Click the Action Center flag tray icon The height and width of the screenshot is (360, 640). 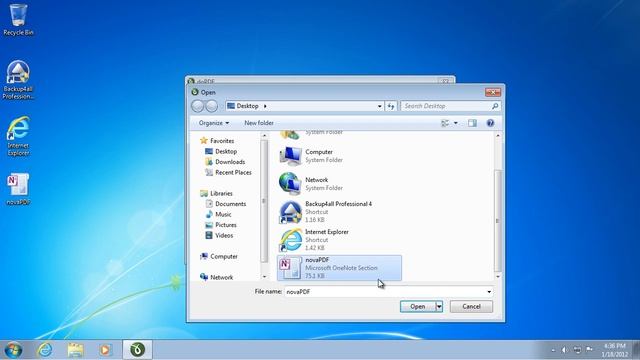pyautogui.click(x=589, y=350)
